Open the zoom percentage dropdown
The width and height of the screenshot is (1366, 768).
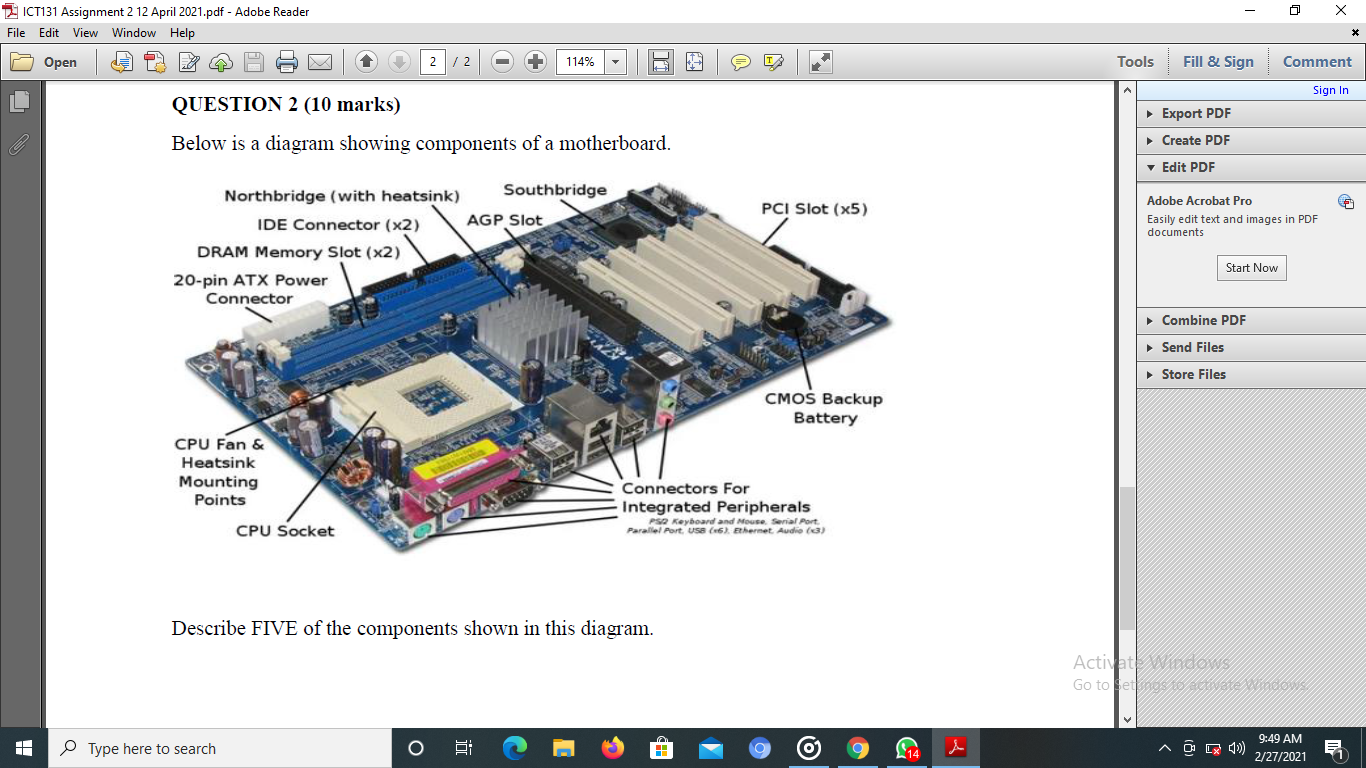click(616, 62)
